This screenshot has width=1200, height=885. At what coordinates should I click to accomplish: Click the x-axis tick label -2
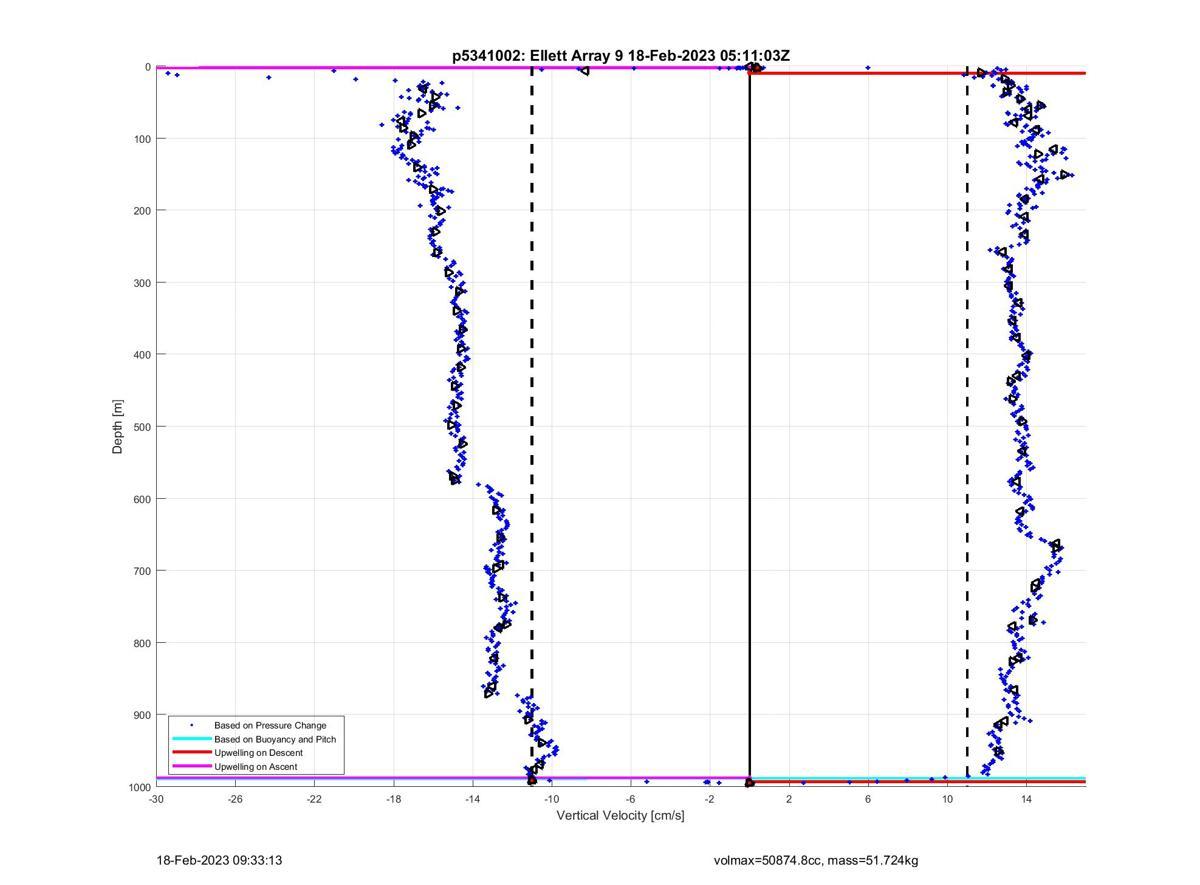click(x=709, y=799)
